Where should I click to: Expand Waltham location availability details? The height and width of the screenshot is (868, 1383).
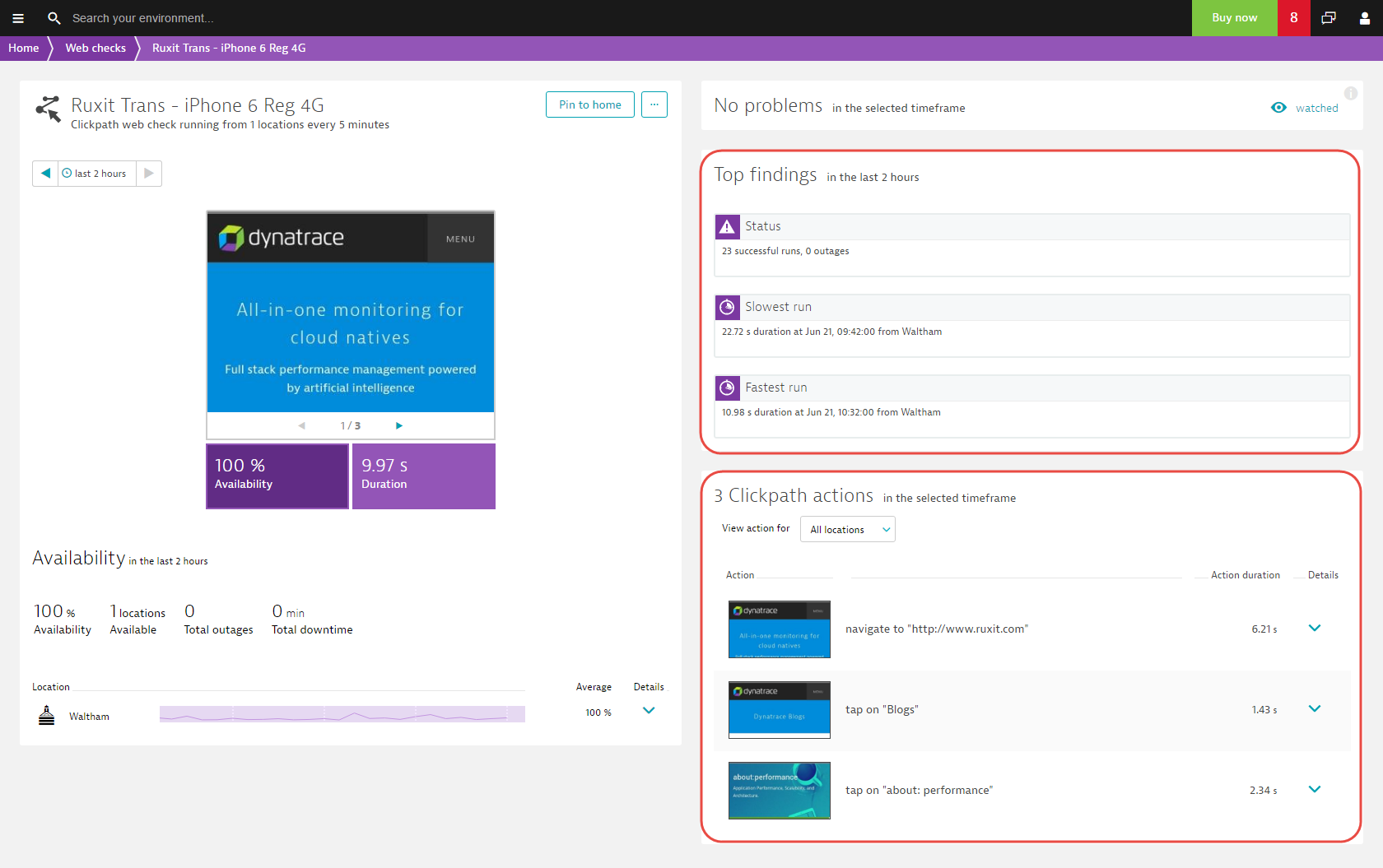coord(649,710)
